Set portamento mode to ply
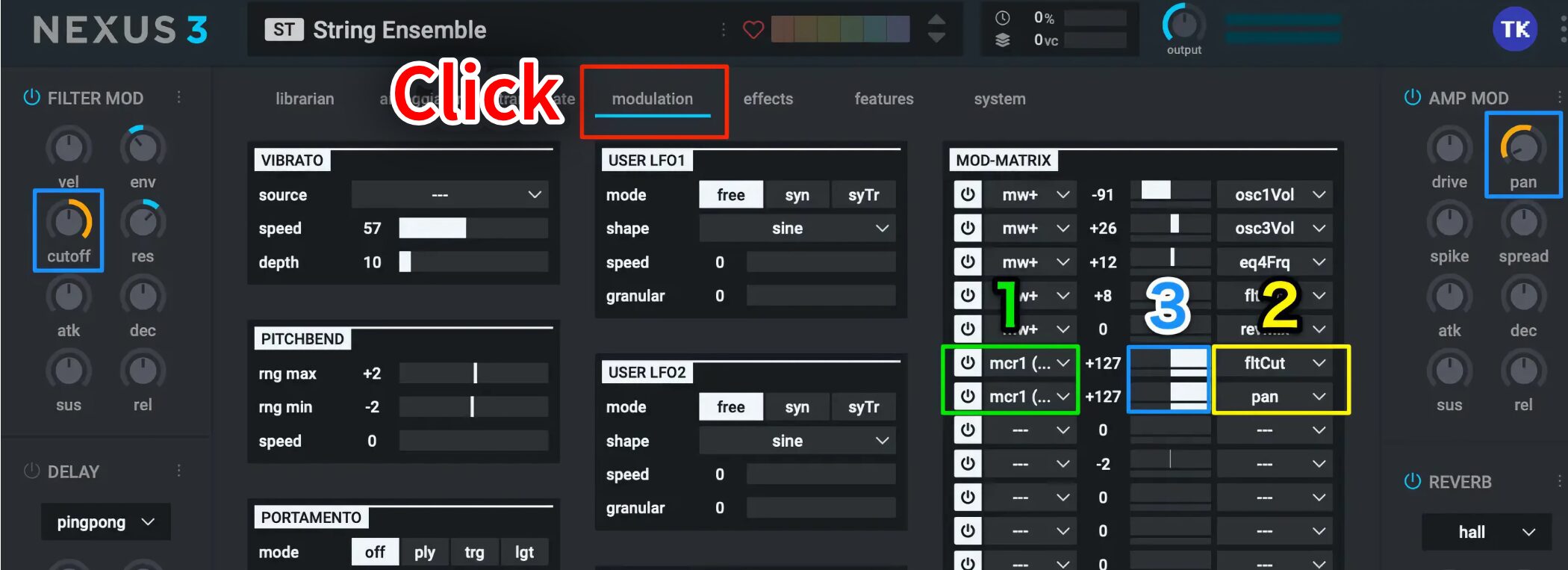1568x570 pixels. pos(425,552)
